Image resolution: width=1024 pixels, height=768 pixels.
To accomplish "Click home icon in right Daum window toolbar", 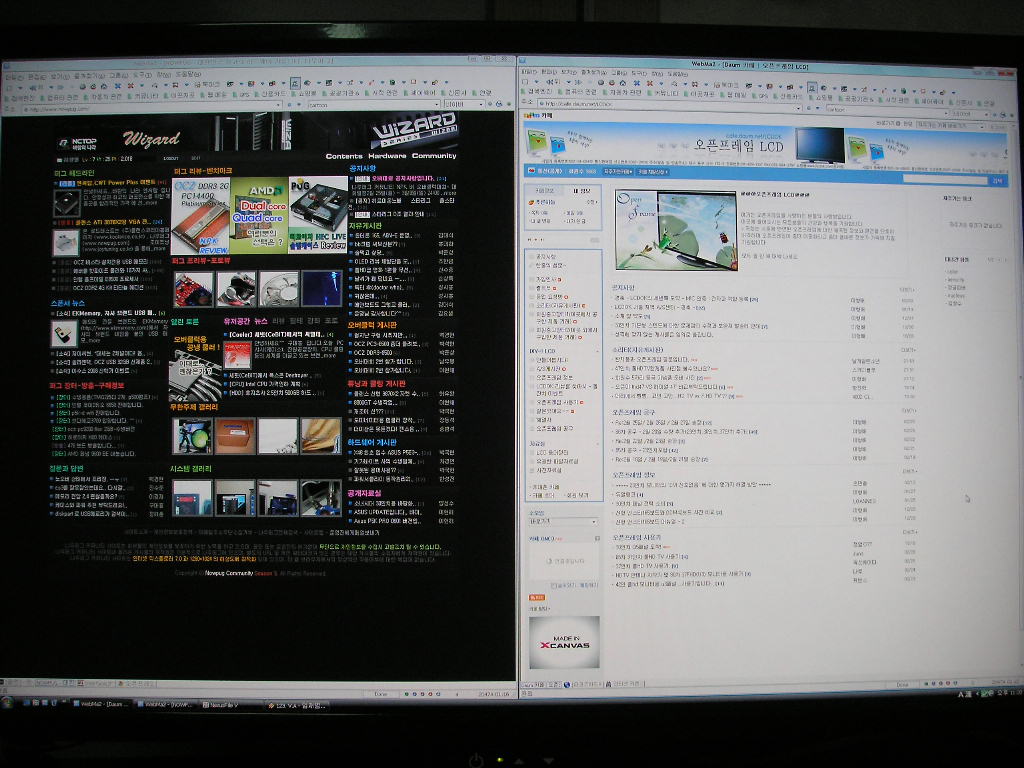I will [622, 83].
